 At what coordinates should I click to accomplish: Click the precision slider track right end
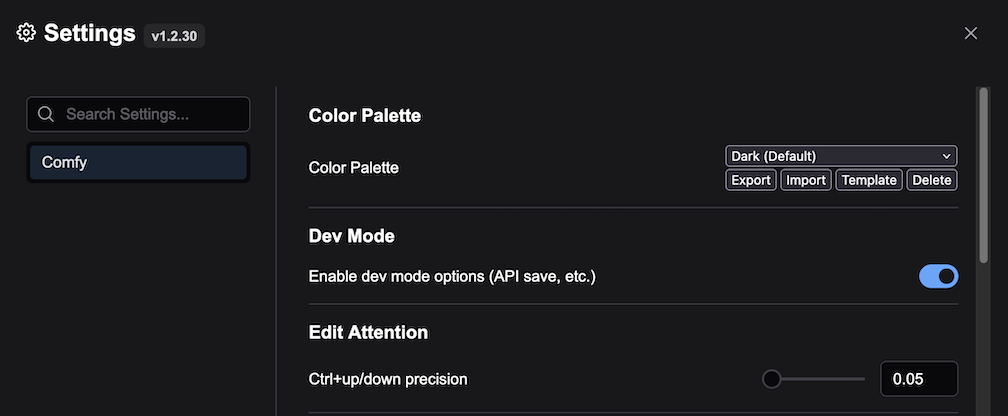tap(861, 379)
